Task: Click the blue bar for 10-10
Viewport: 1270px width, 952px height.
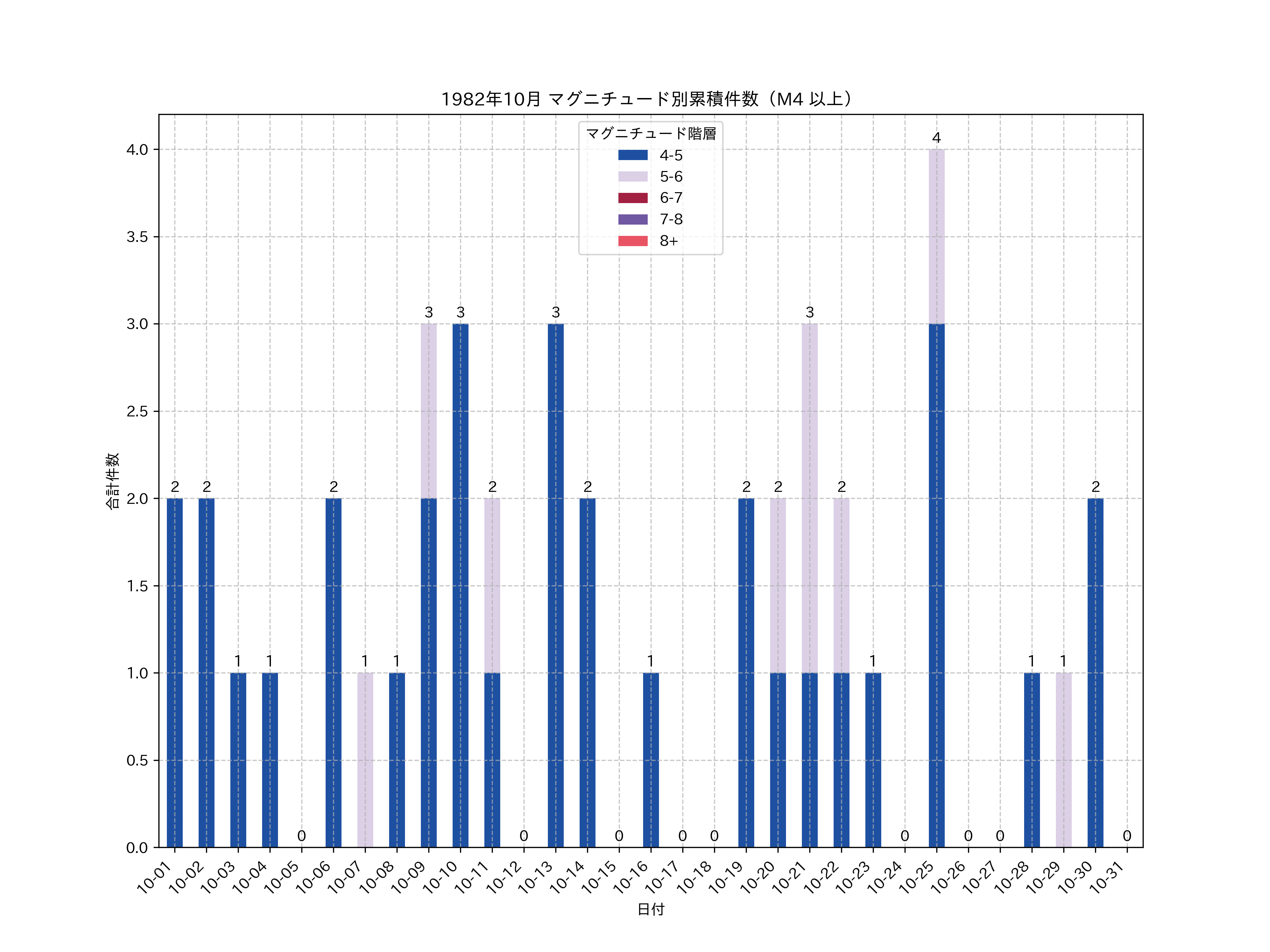Action: (460, 585)
